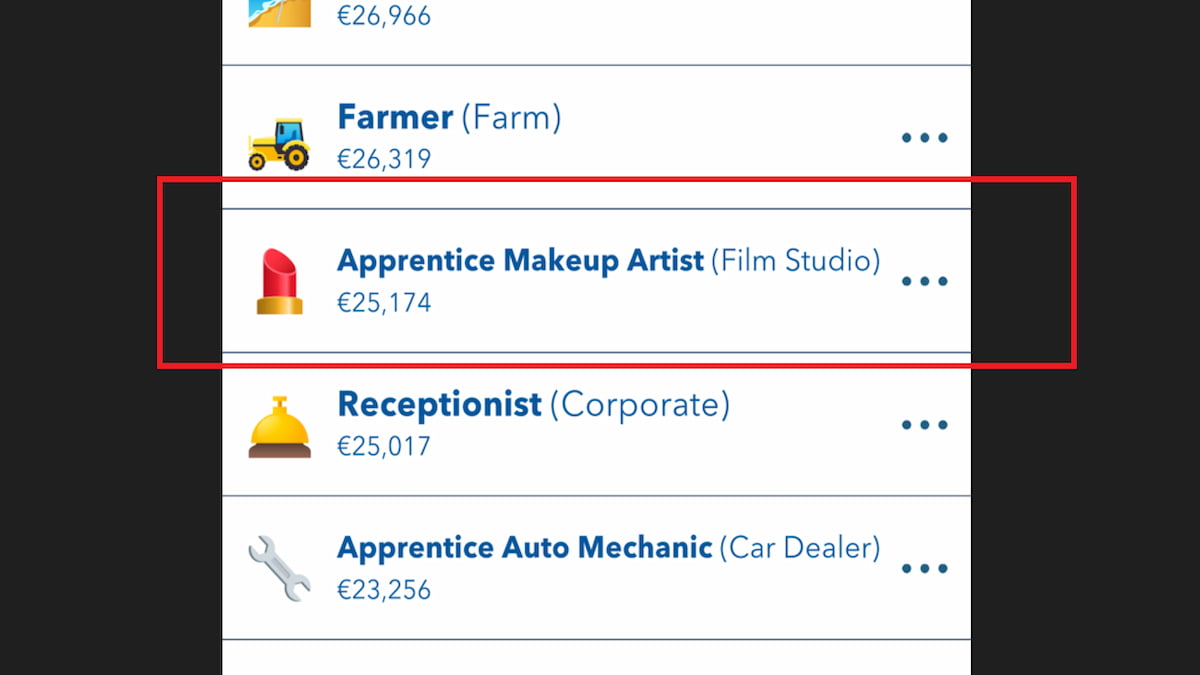The image size is (1200, 675).
Task: Click the €23,256 salary under Apprentice Auto Mechanic
Action: click(x=385, y=589)
